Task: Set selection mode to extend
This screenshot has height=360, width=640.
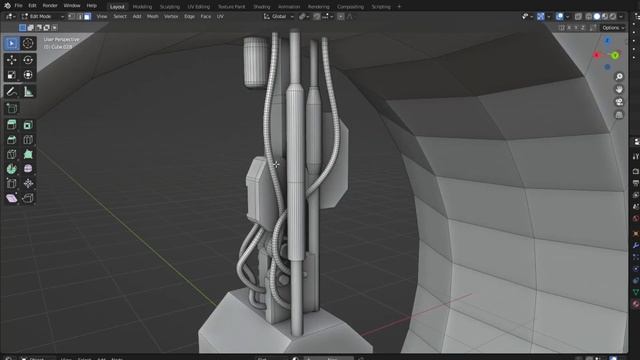Action: tap(30, 28)
